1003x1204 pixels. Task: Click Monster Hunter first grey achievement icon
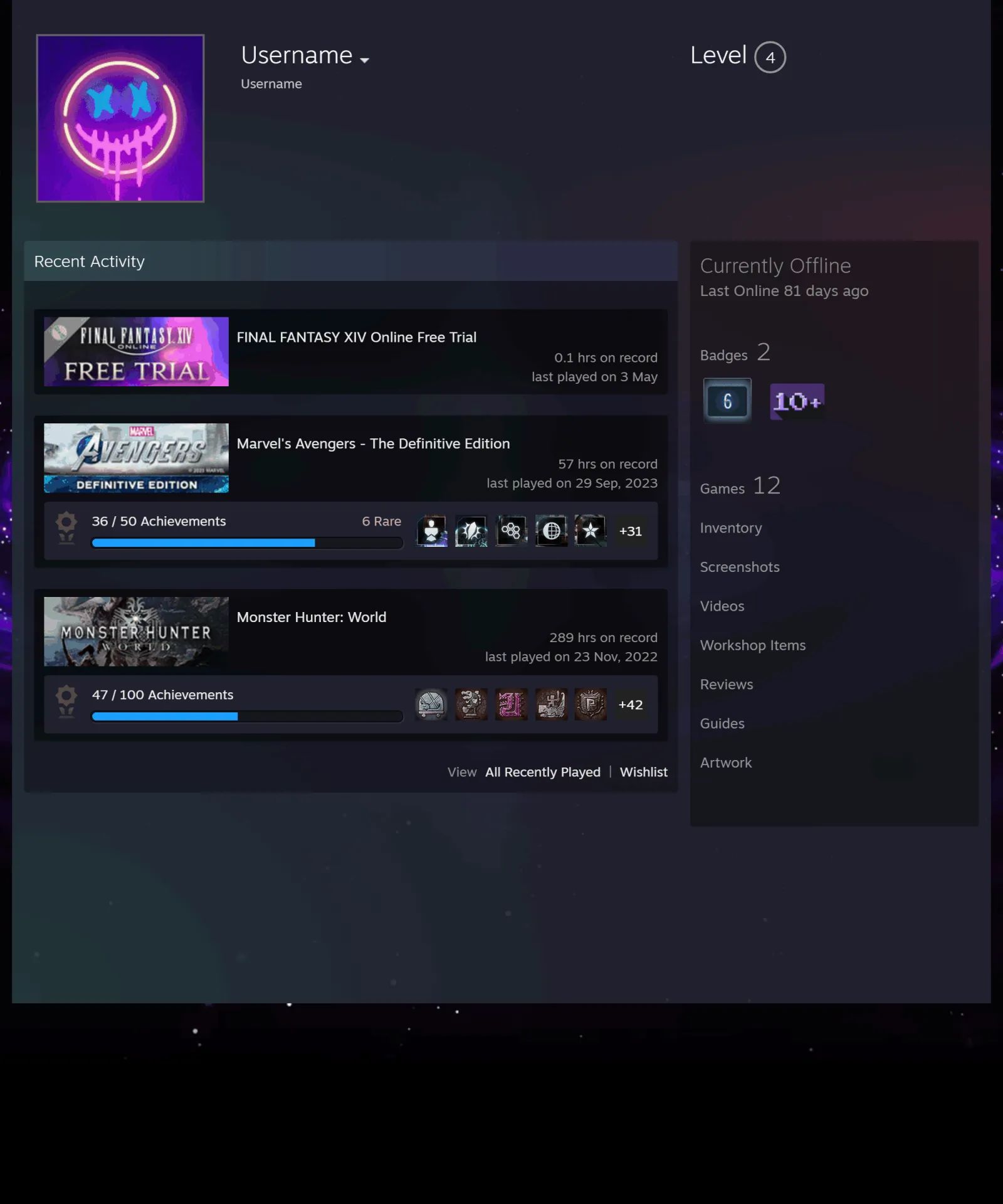(x=431, y=704)
